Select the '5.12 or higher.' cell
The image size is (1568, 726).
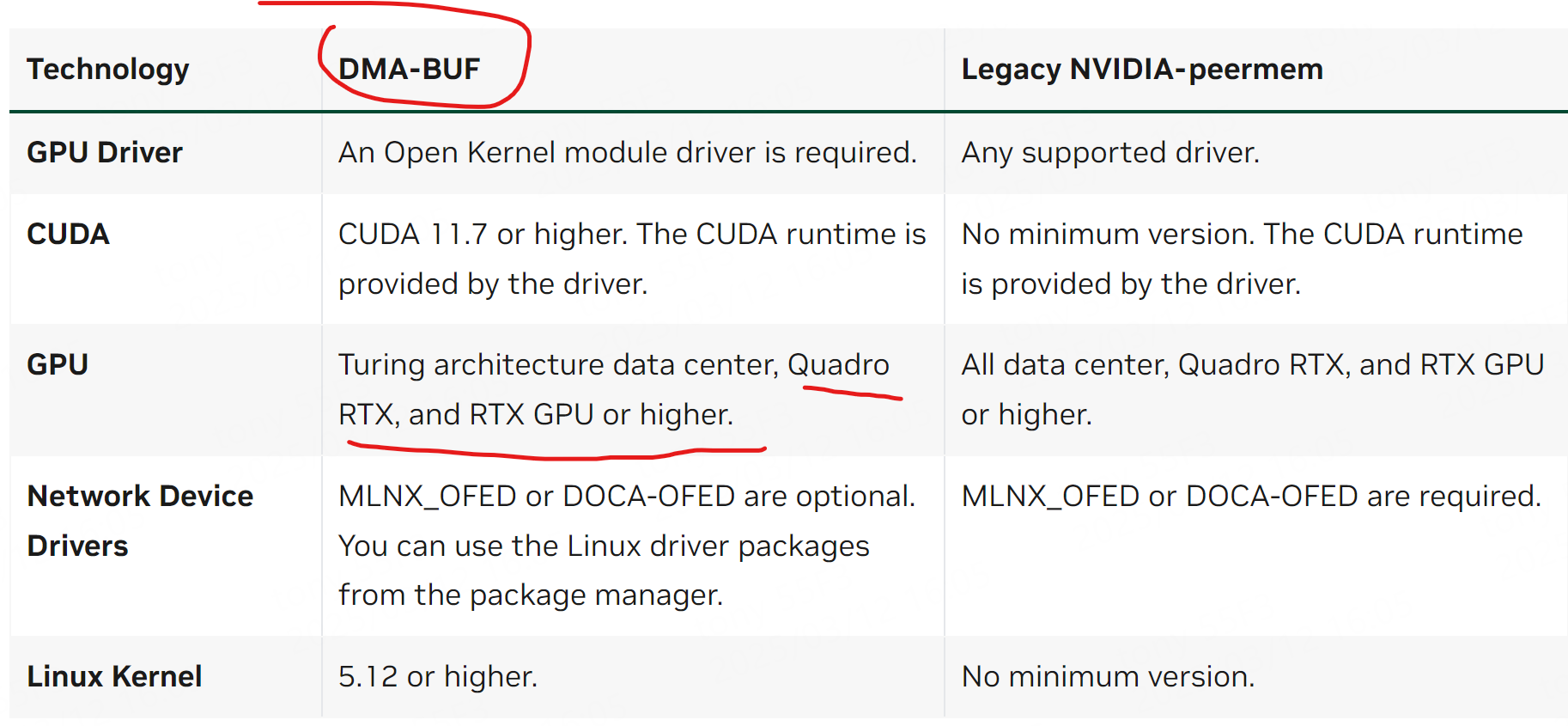tap(438, 677)
